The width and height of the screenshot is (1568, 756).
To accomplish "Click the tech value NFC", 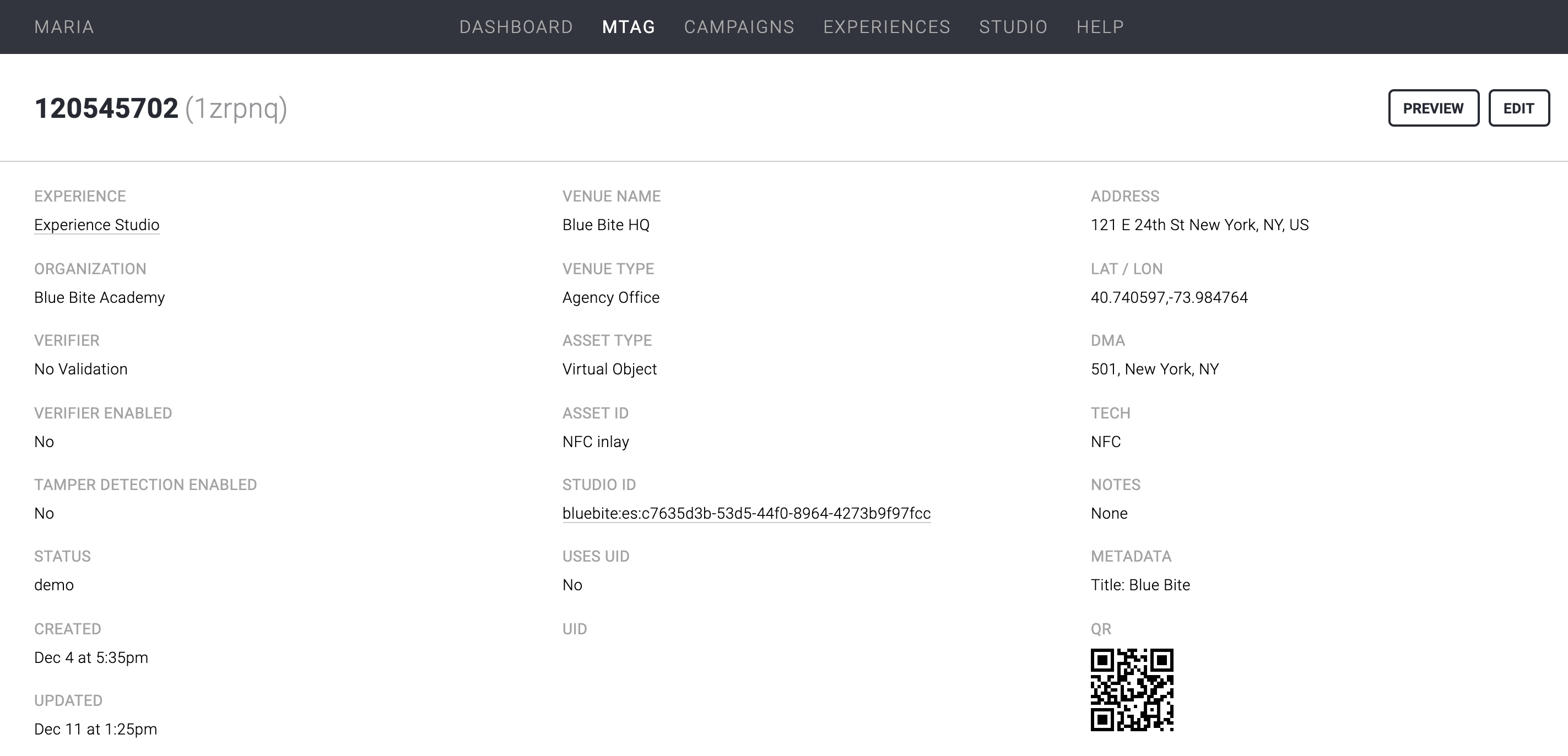I will 1105,442.
